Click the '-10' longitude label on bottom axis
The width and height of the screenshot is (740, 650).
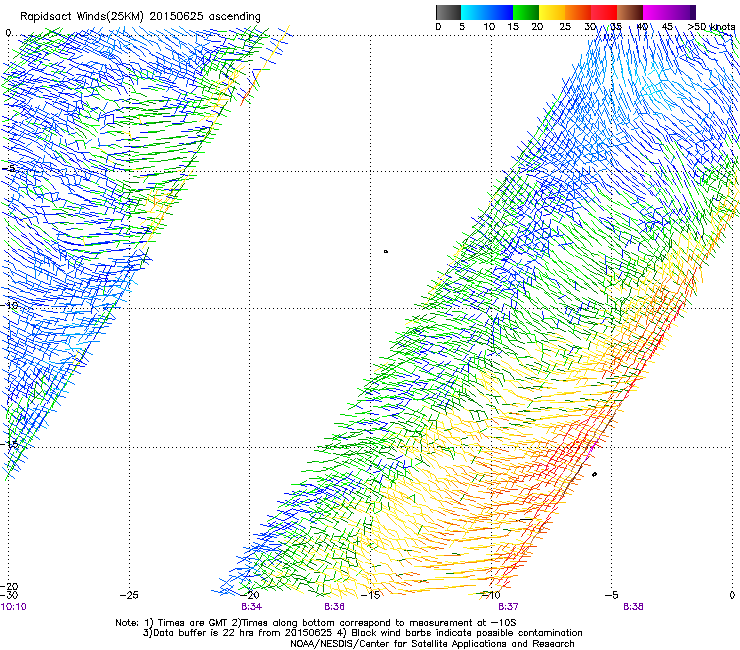coord(491,595)
